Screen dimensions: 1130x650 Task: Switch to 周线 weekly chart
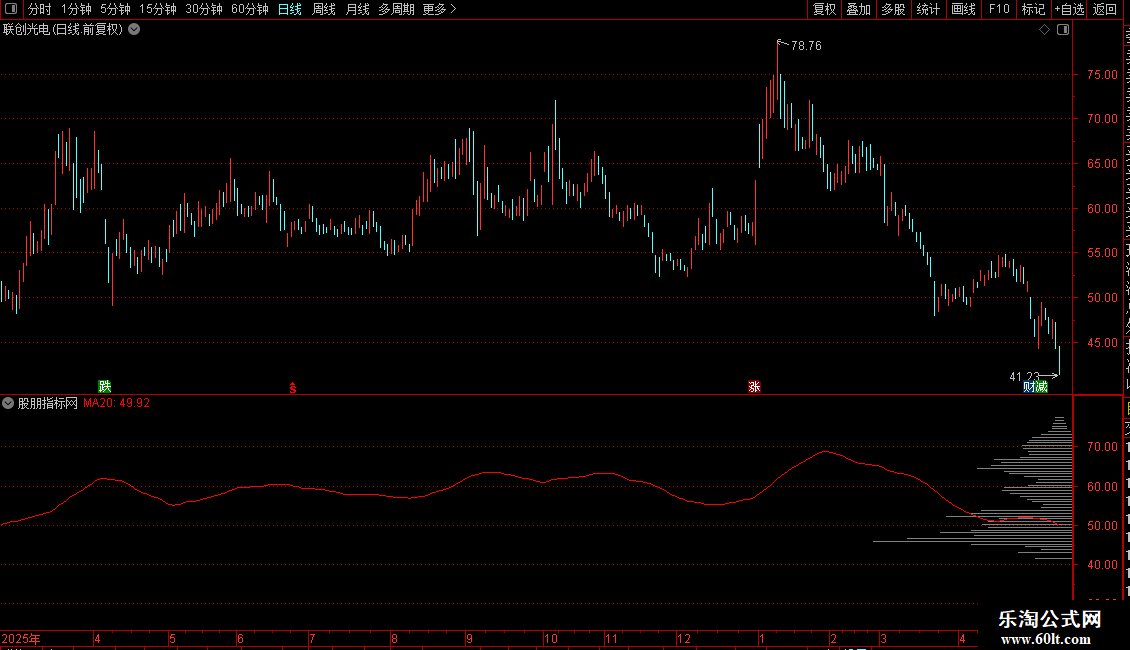pyautogui.click(x=324, y=9)
